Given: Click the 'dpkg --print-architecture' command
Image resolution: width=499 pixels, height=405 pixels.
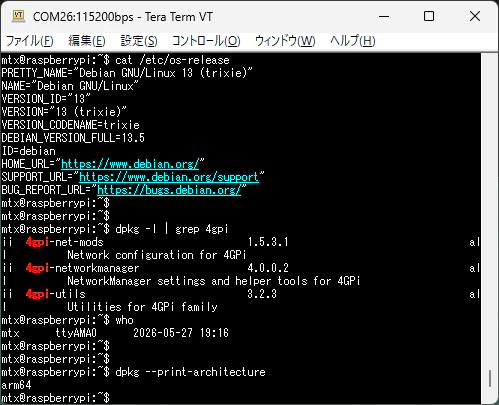Looking at the screenshot, I should point(190,372).
